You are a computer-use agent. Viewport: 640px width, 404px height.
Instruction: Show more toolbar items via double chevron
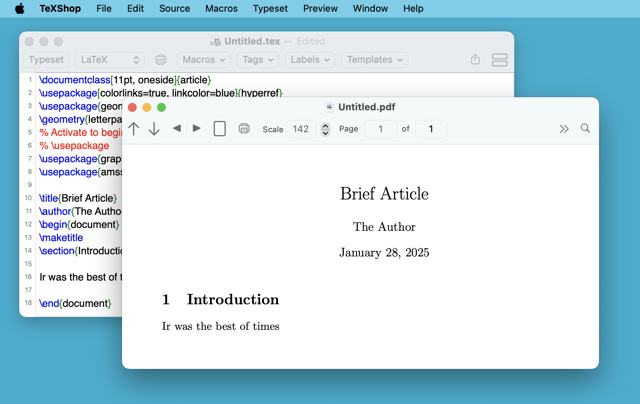coord(564,129)
